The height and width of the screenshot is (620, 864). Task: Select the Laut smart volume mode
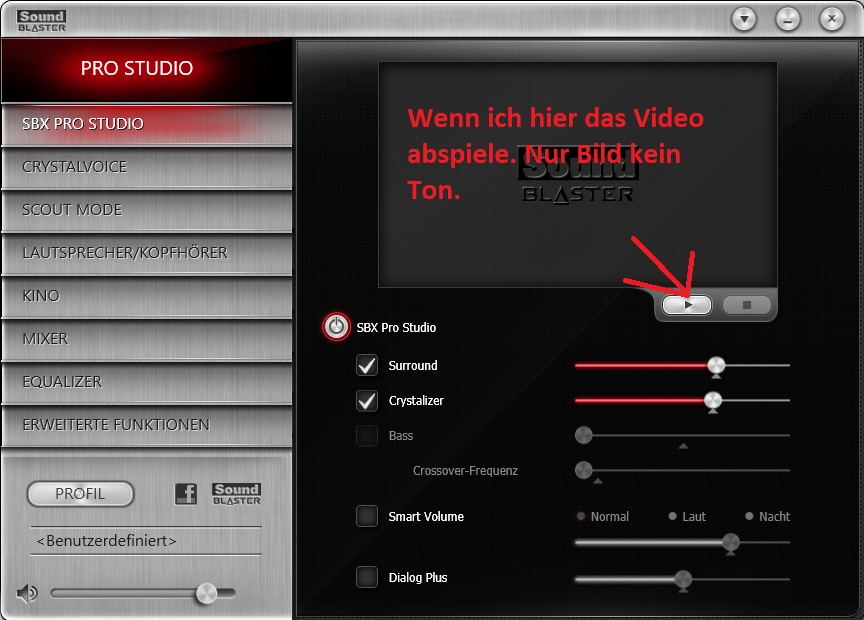[x=672, y=516]
